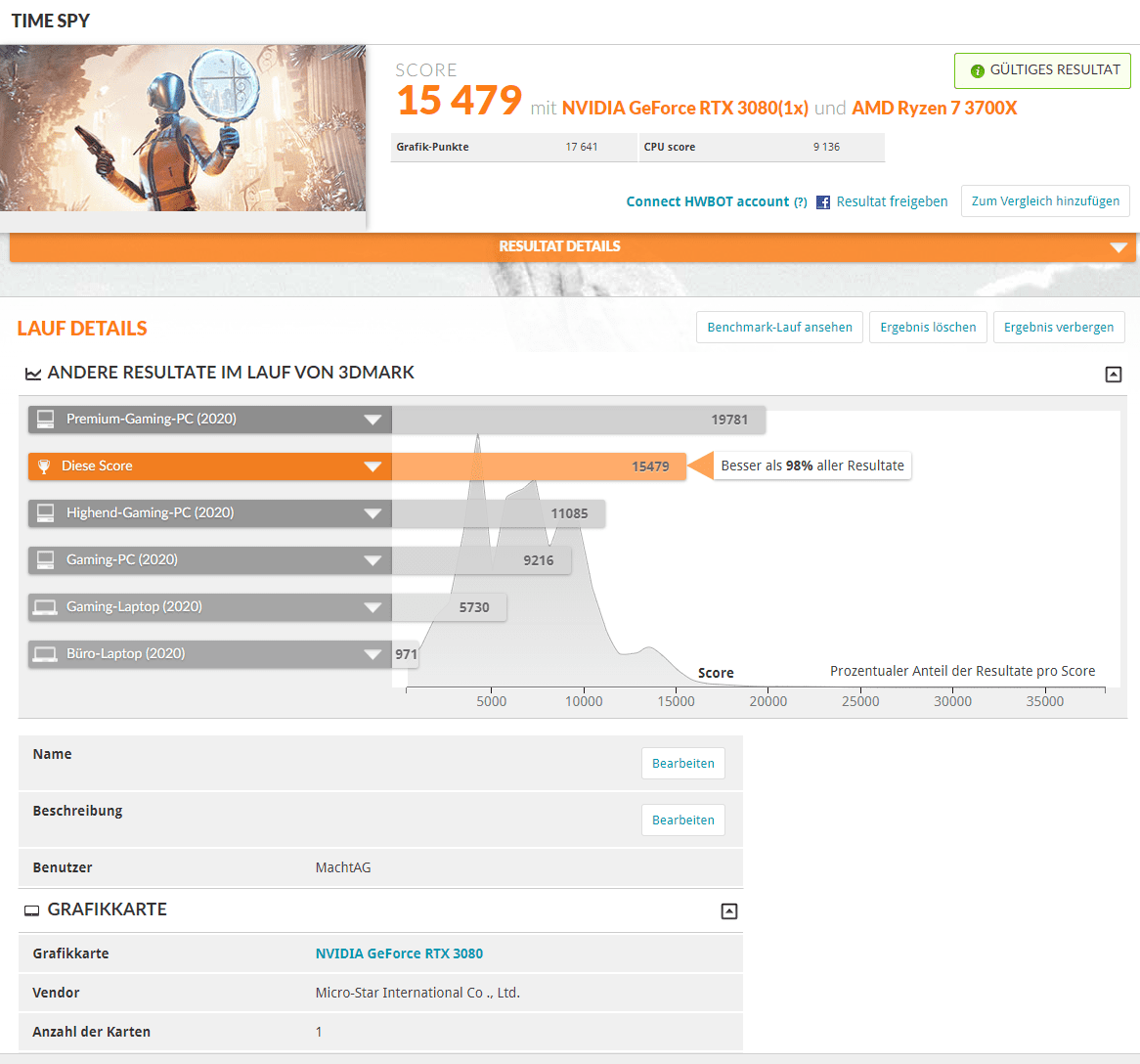Click the Besser als 98% aller Resultate label
The height and width of the screenshot is (1064, 1140).
812,465
